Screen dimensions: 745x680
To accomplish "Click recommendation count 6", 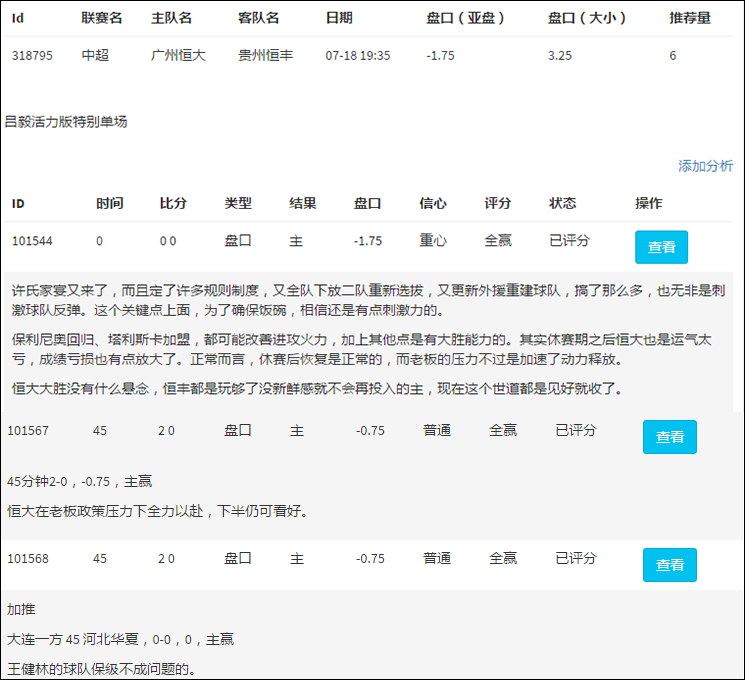I will 673,56.
